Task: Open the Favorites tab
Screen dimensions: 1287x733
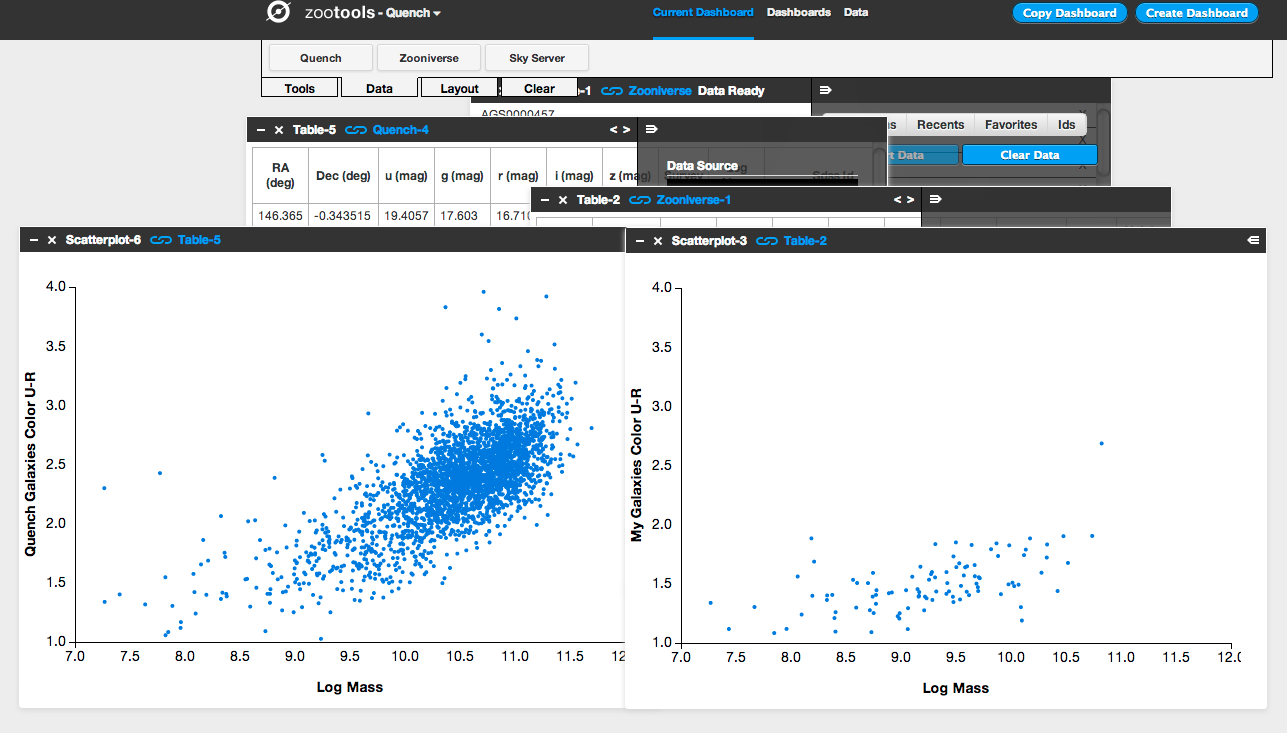Action: 1010,124
